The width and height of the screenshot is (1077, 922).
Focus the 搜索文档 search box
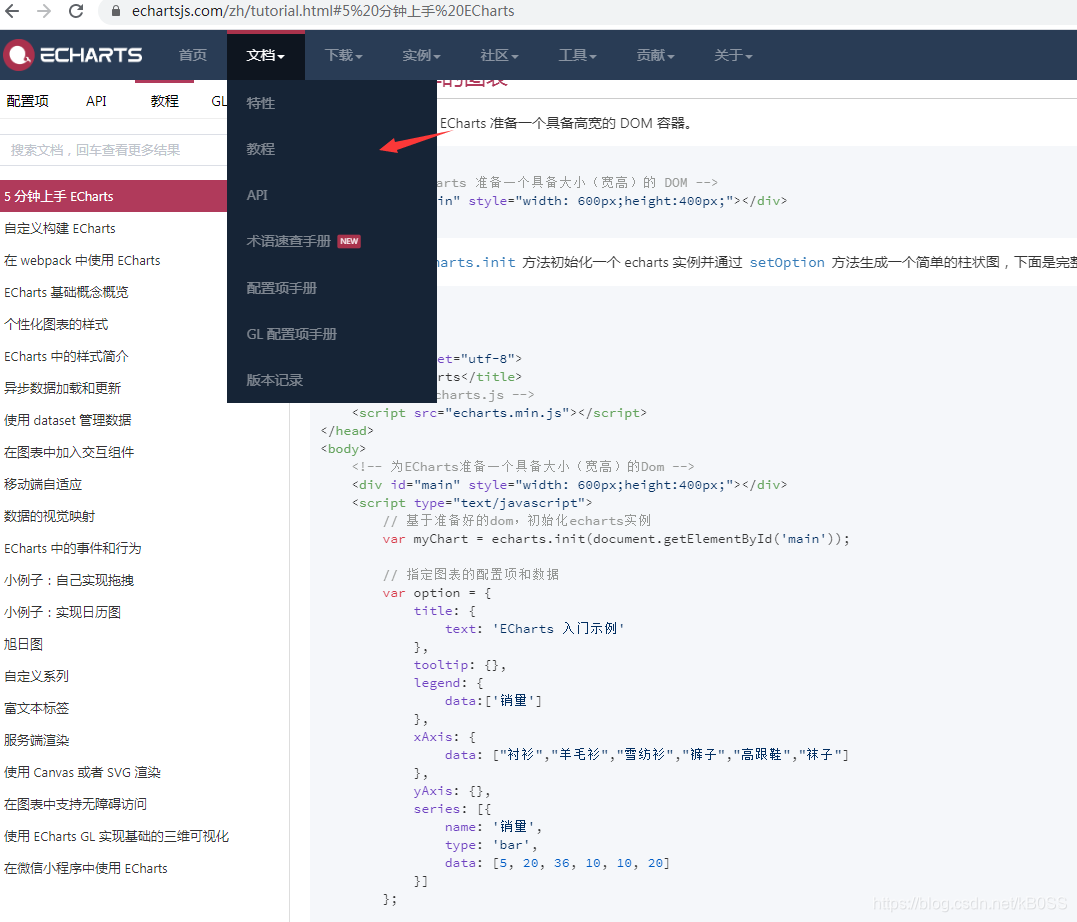tap(113, 150)
